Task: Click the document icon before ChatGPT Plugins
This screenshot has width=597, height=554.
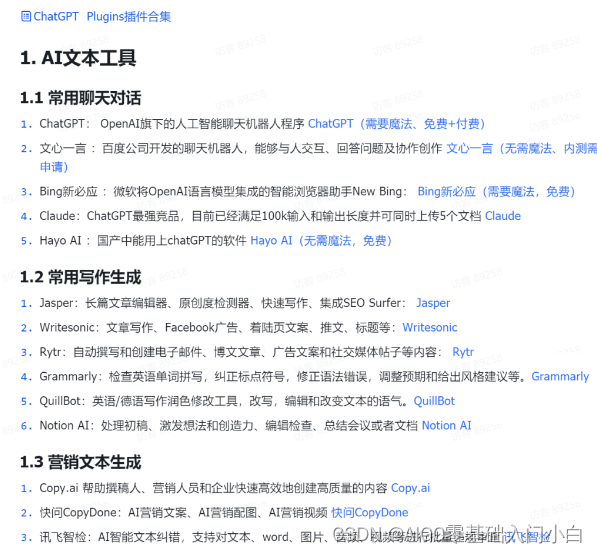Action: [26, 16]
